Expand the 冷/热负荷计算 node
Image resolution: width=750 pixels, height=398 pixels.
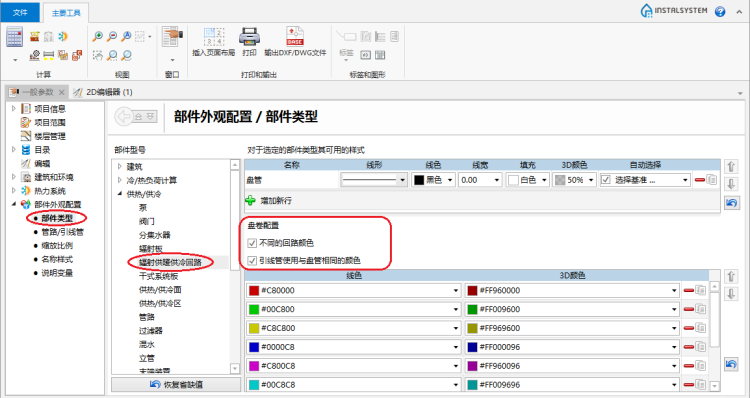tap(120, 180)
